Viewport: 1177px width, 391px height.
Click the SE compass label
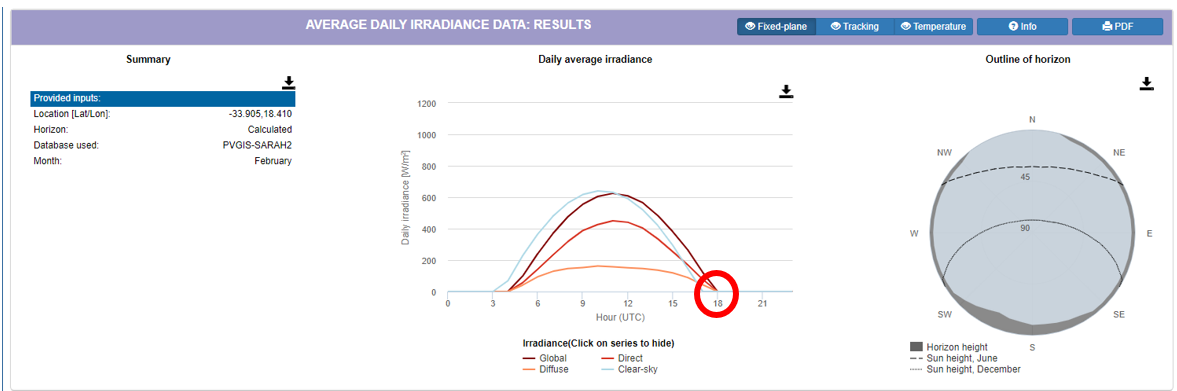[x=1119, y=315]
